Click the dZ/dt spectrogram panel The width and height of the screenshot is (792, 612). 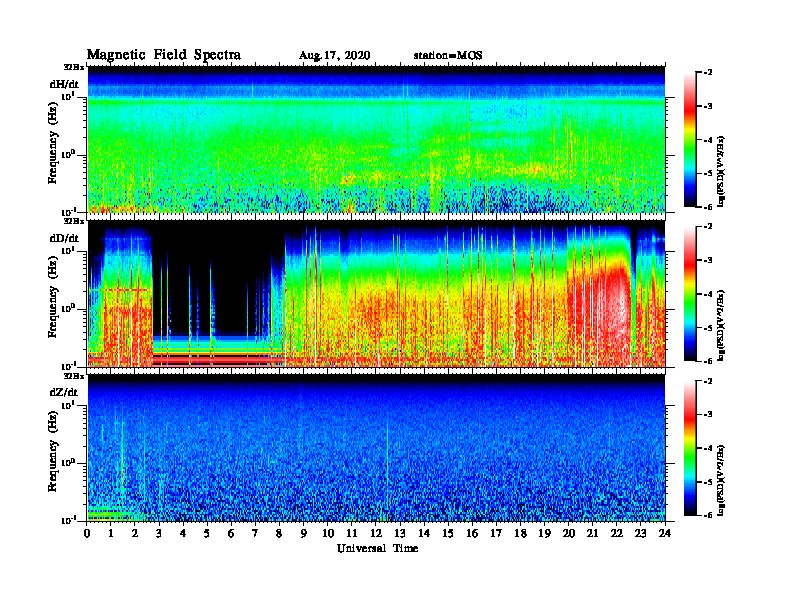click(376, 447)
